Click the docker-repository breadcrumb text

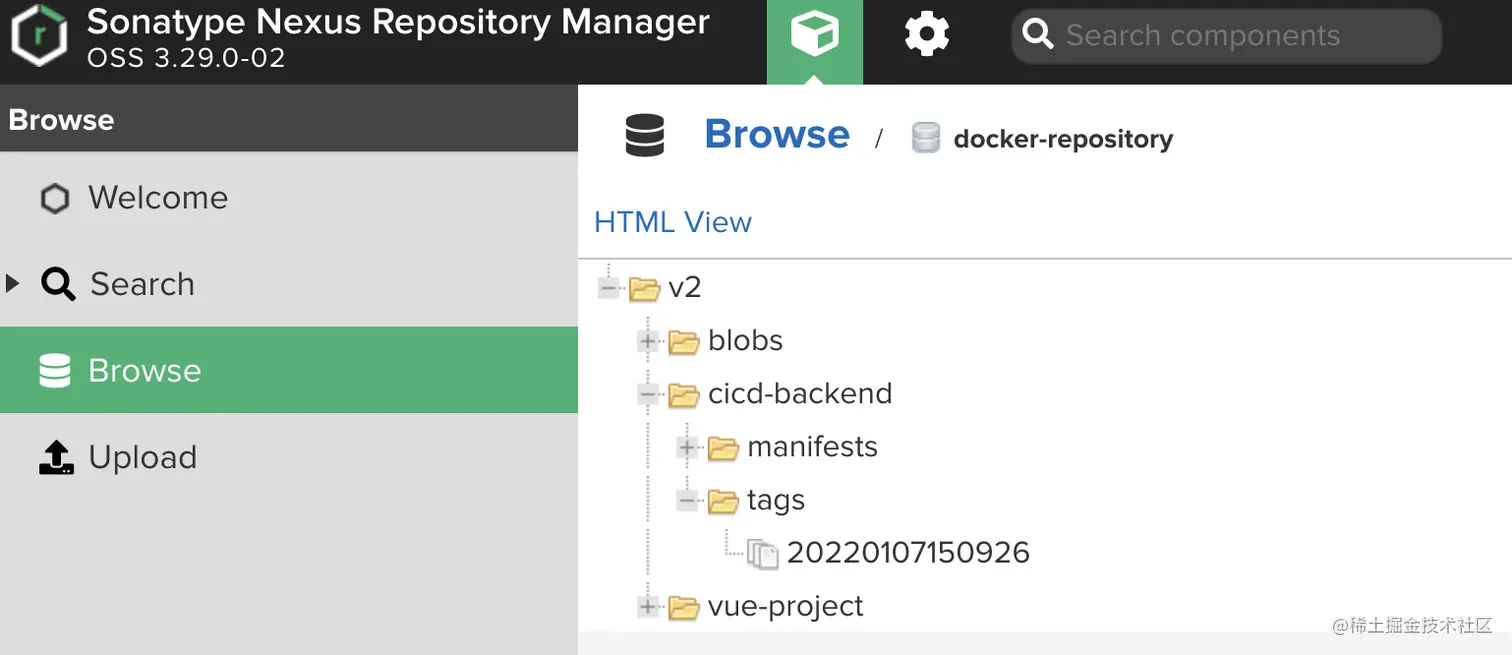click(x=1063, y=138)
